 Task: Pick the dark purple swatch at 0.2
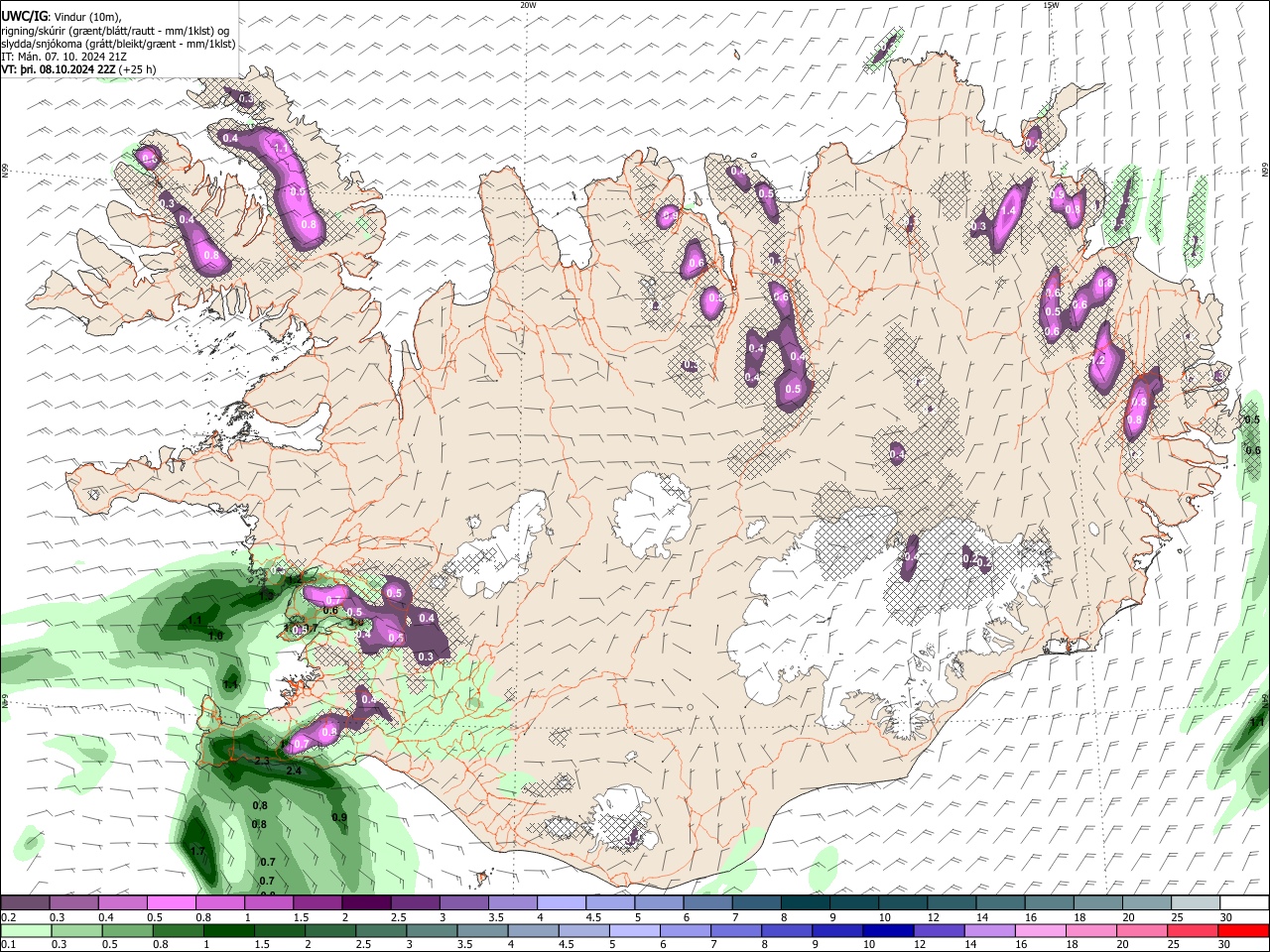pyautogui.click(x=25, y=903)
